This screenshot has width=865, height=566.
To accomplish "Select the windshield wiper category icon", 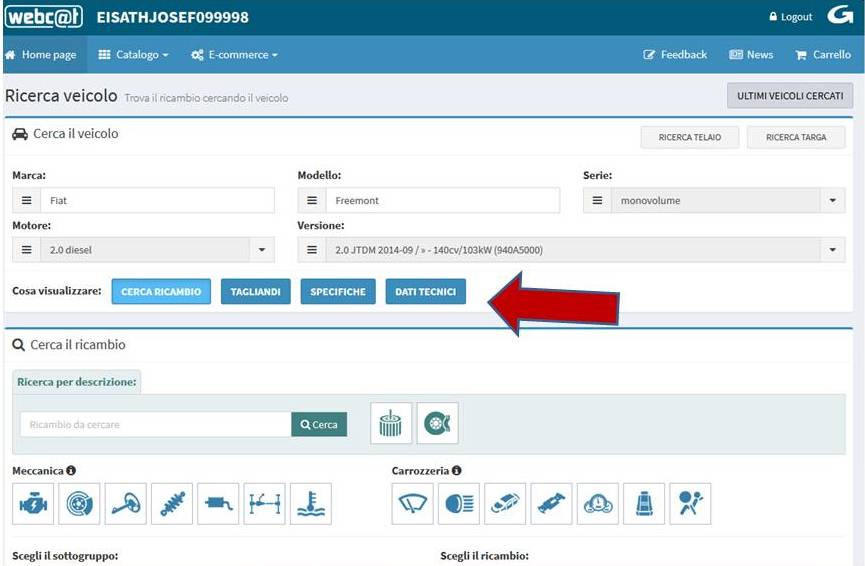I will 413,504.
